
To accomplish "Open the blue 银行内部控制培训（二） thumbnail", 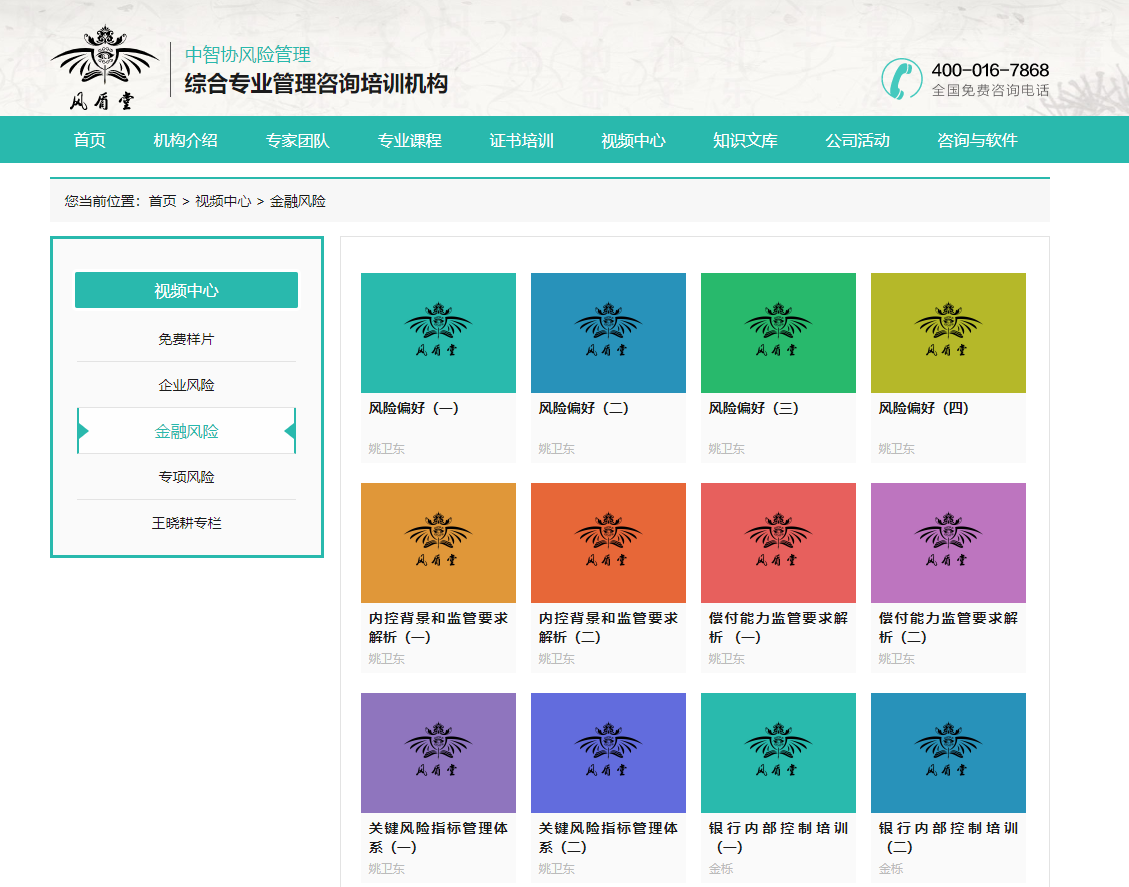I will 948,753.
